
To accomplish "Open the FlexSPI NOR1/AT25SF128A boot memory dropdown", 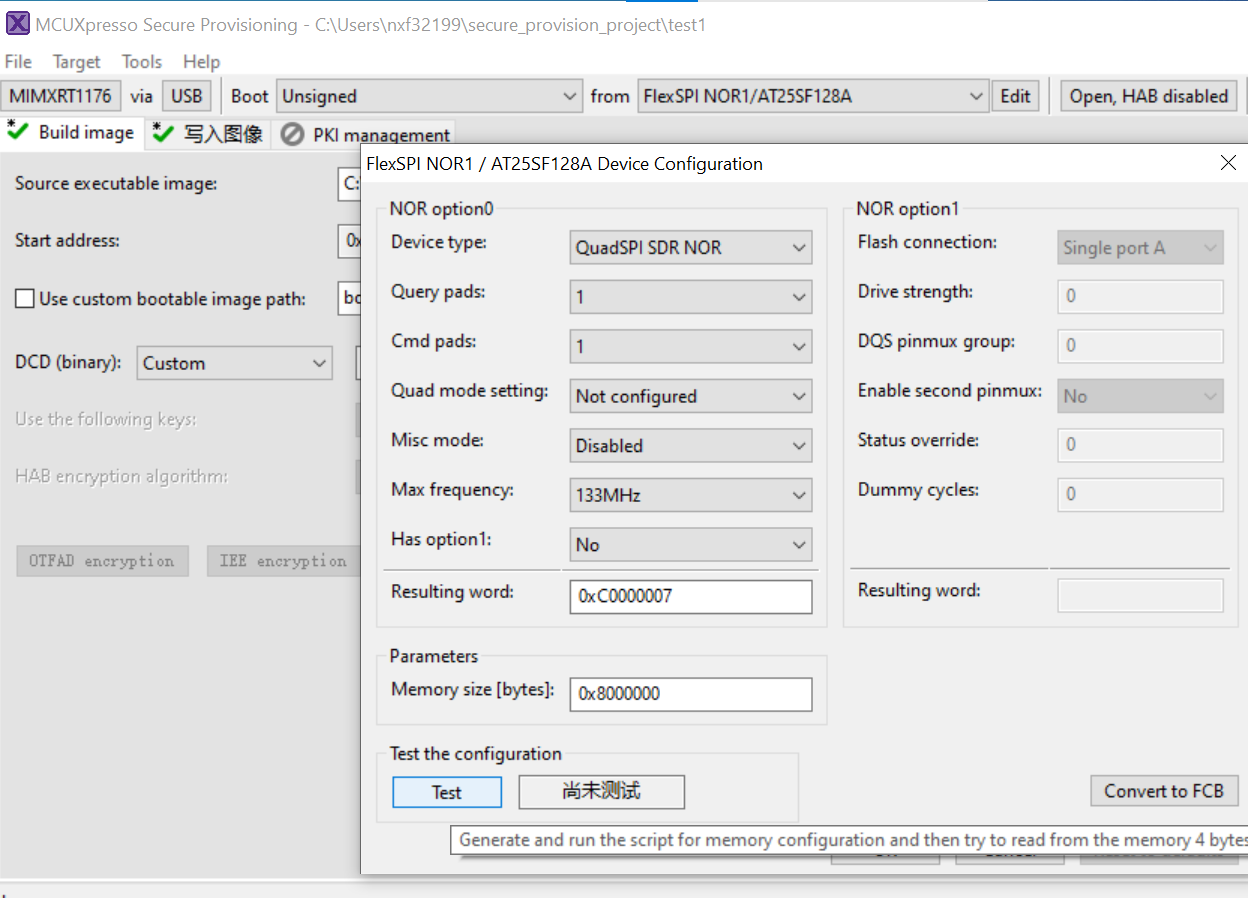I will tap(977, 95).
